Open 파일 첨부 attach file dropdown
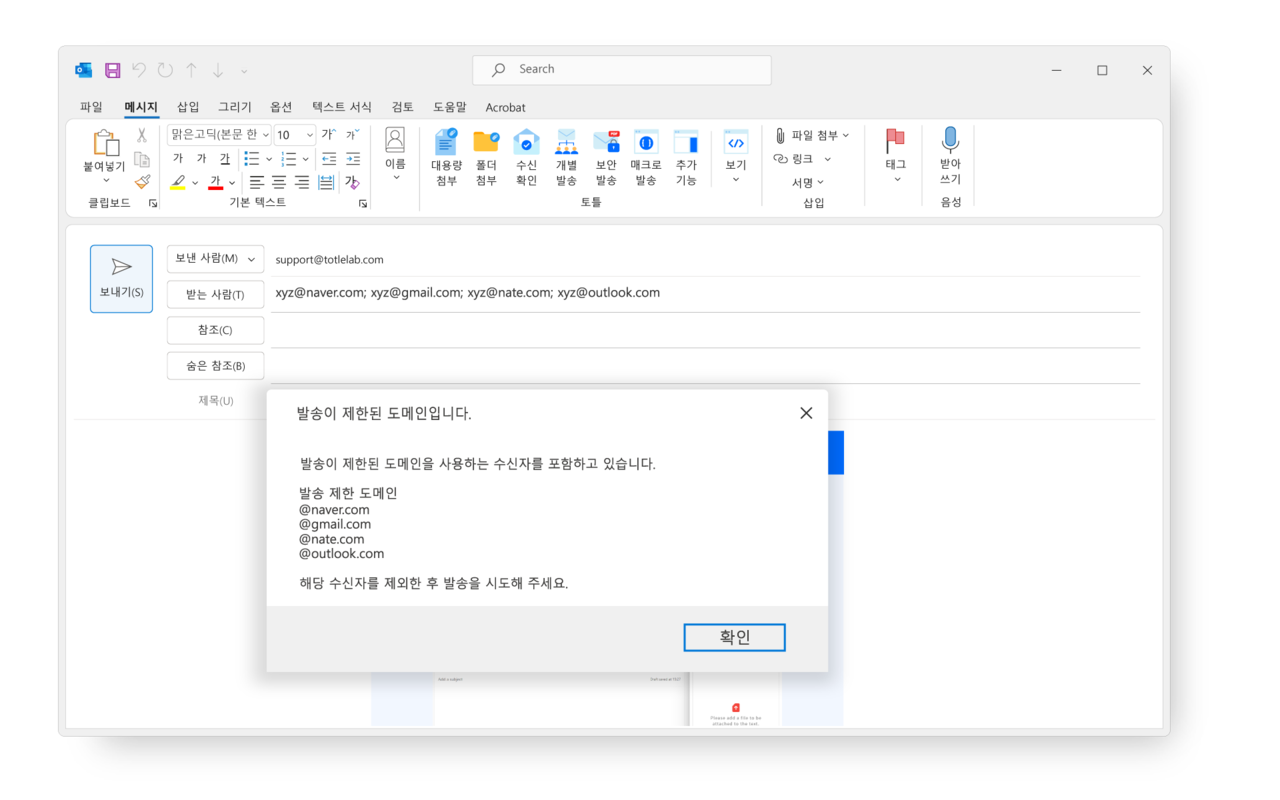The width and height of the screenshot is (1280, 800). pos(812,135)
